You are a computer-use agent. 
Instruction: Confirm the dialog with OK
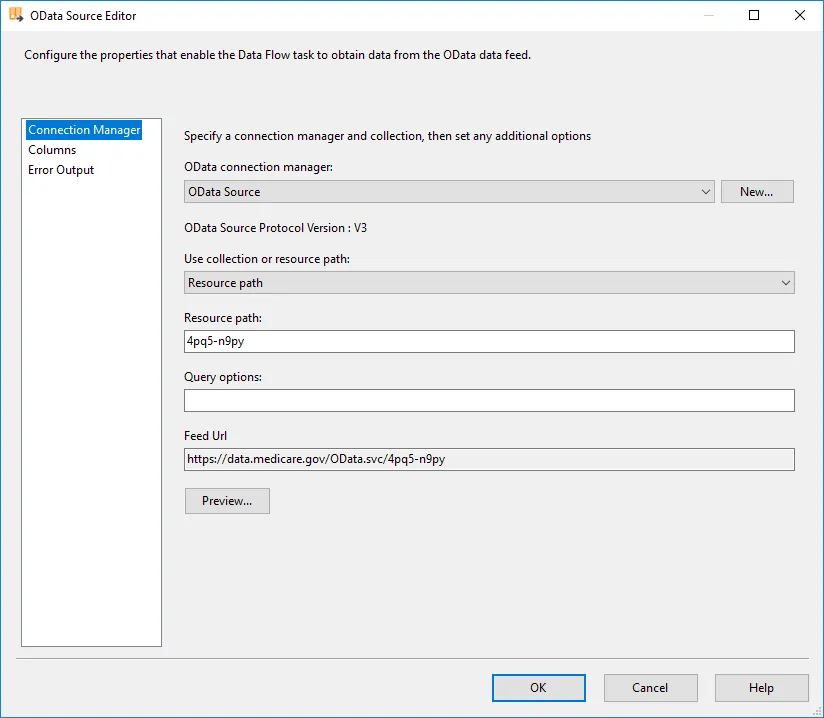tap(538, 687)
